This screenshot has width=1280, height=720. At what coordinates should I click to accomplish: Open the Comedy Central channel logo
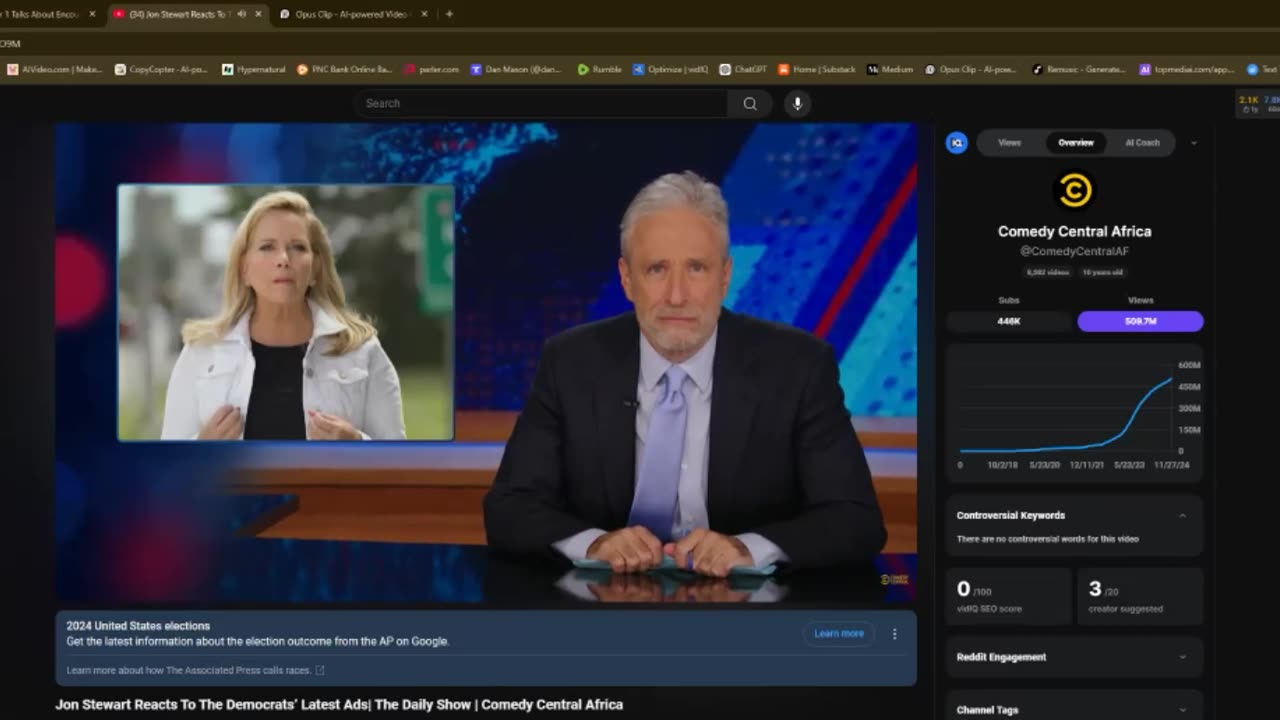(x=1075, y=190)
